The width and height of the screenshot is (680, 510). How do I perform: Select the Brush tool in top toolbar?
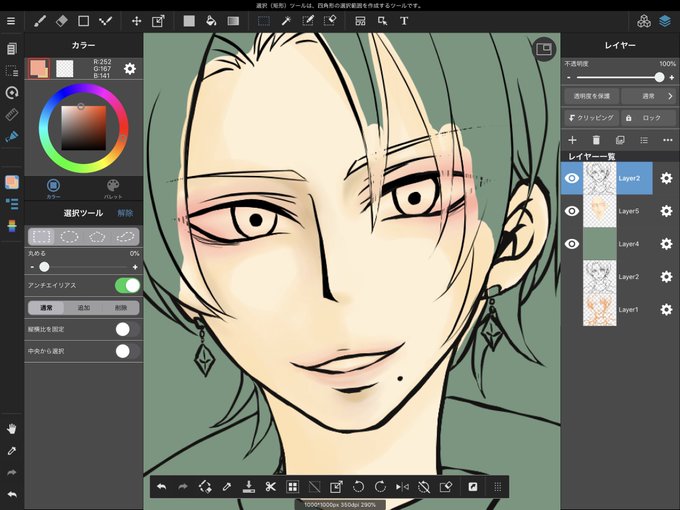pos(40,21)
